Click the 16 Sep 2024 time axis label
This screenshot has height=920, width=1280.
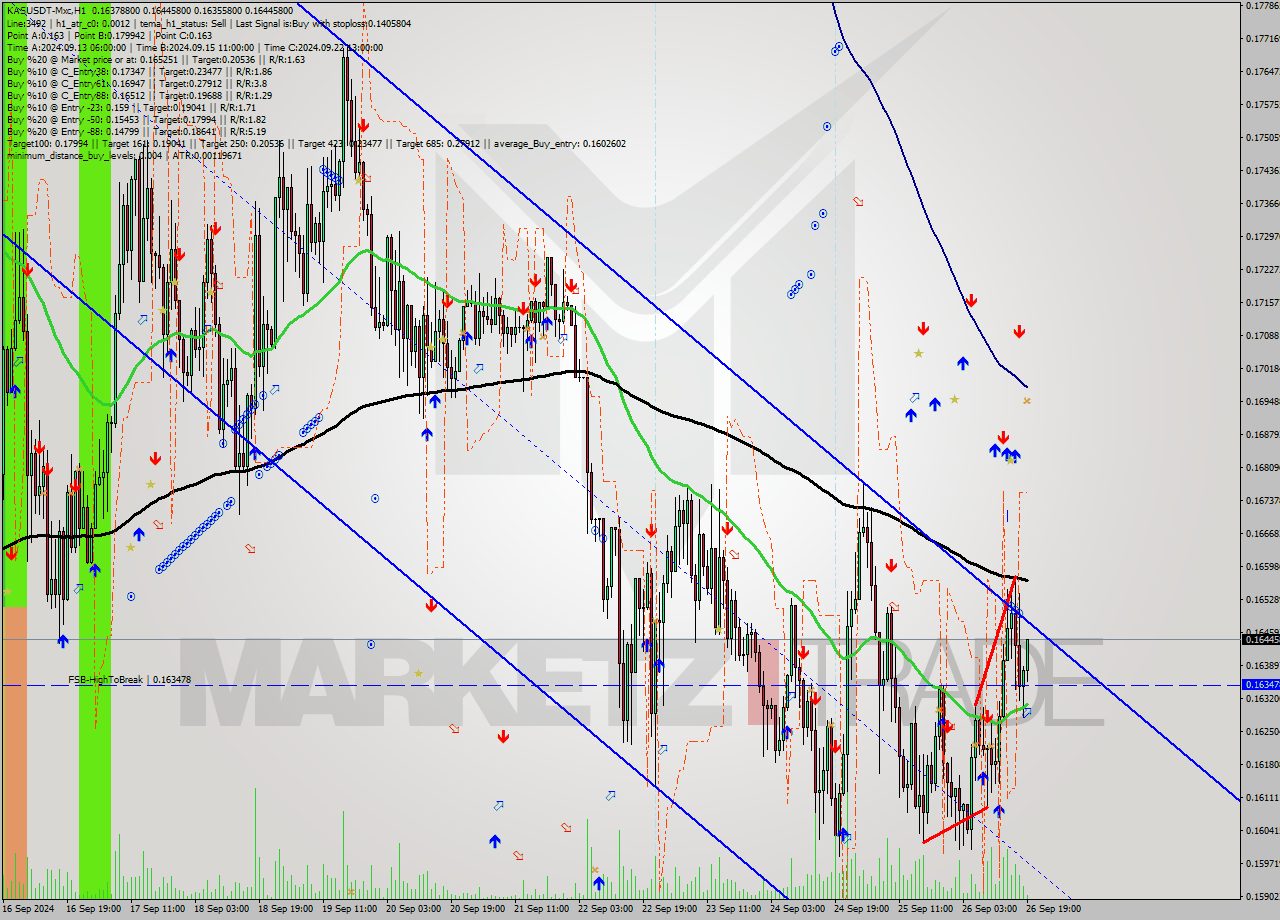point(28,909)
